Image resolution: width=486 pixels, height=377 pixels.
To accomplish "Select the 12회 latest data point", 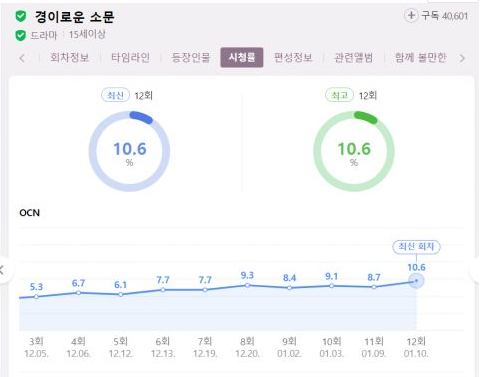I will [x=416, y=281].
